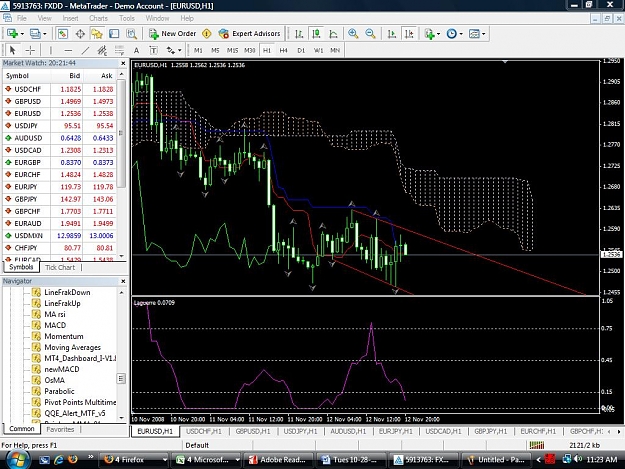Select Horizontal Line drawing tool
The height and width of the screenshot is (469, 625).
point(68,50)
